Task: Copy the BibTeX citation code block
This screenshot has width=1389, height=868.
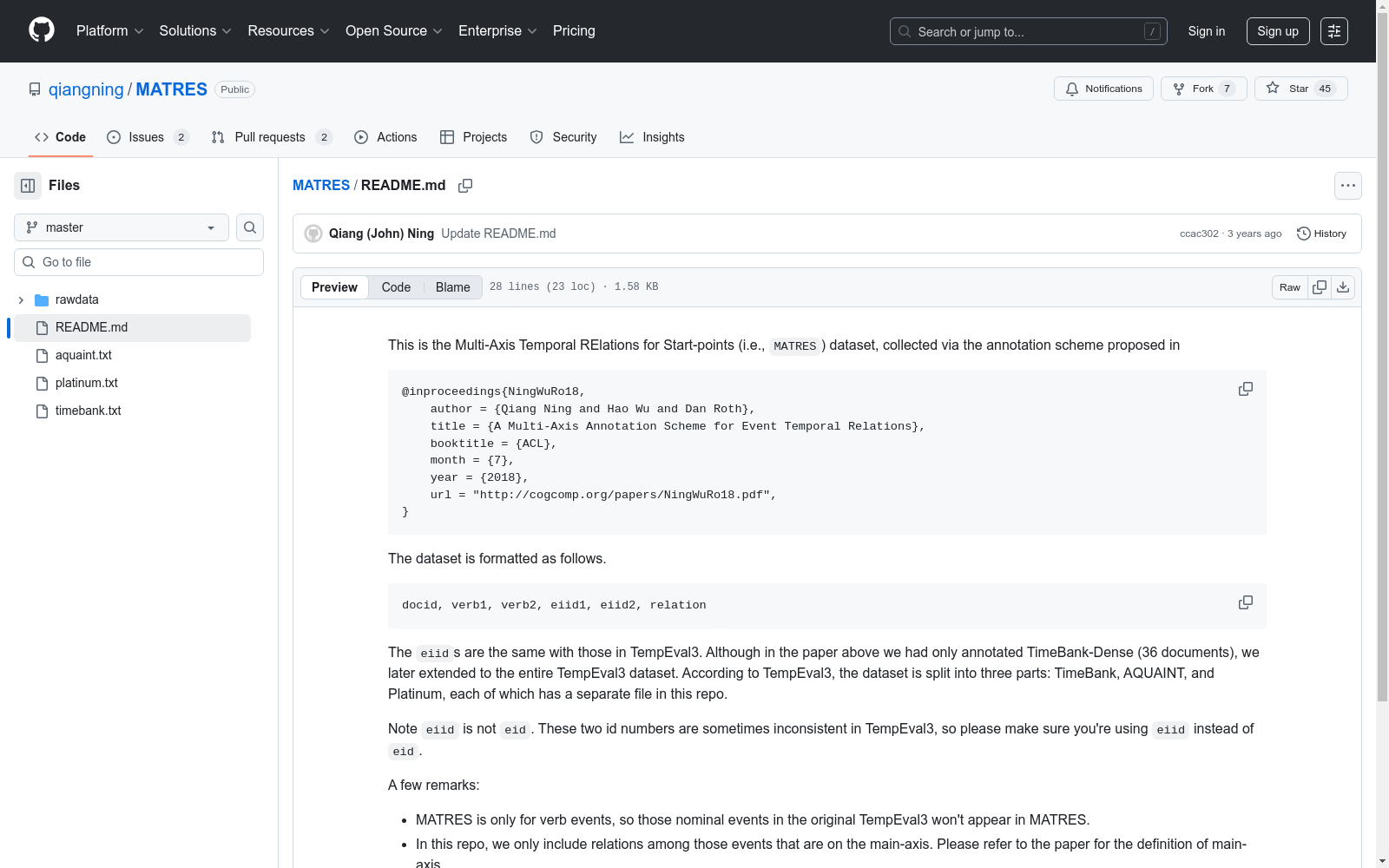Action: click(x=1245, y=390)
